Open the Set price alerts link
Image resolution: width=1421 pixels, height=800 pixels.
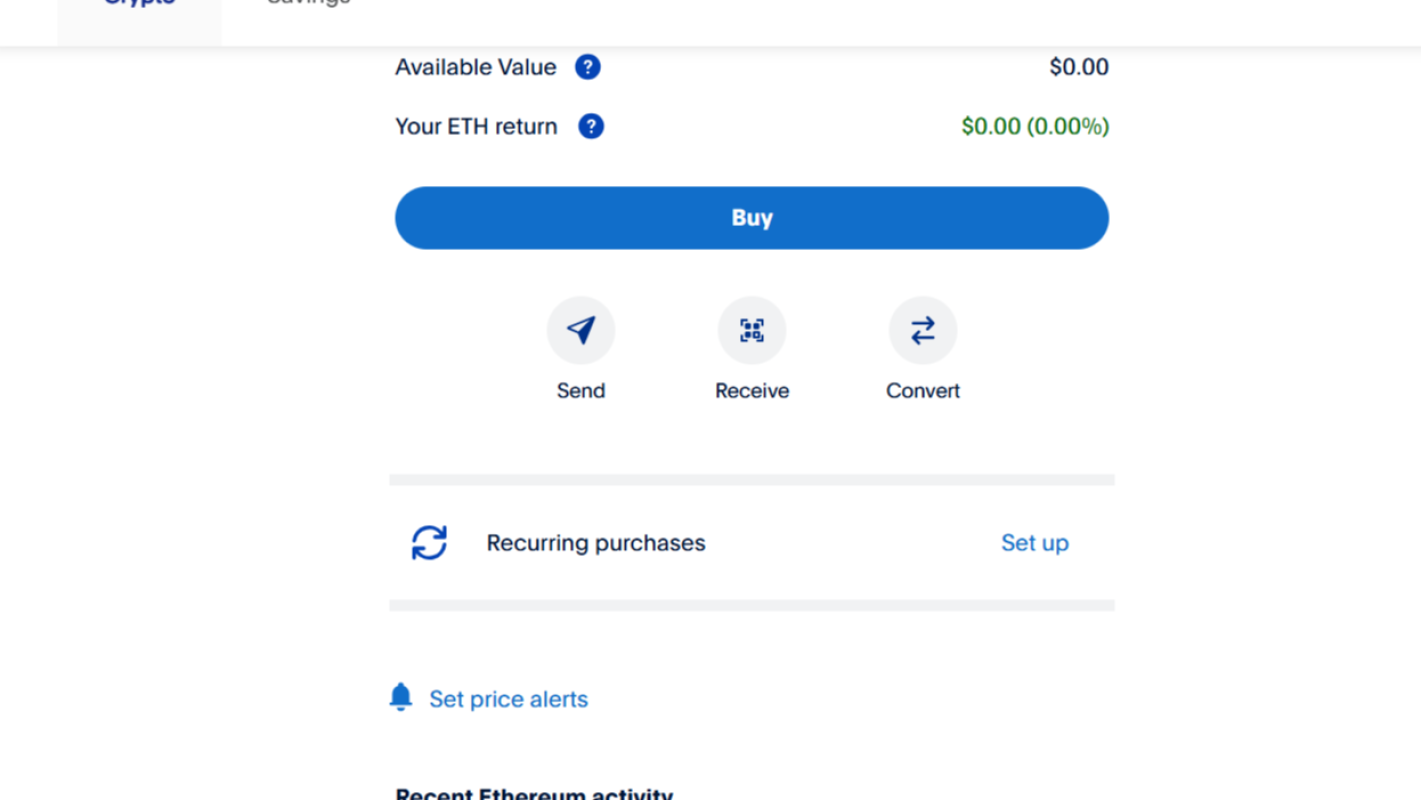click(508, 699)
